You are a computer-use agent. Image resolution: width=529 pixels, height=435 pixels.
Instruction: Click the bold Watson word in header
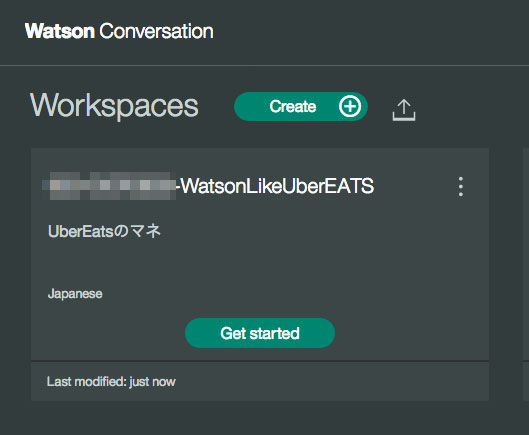point(60,31)
